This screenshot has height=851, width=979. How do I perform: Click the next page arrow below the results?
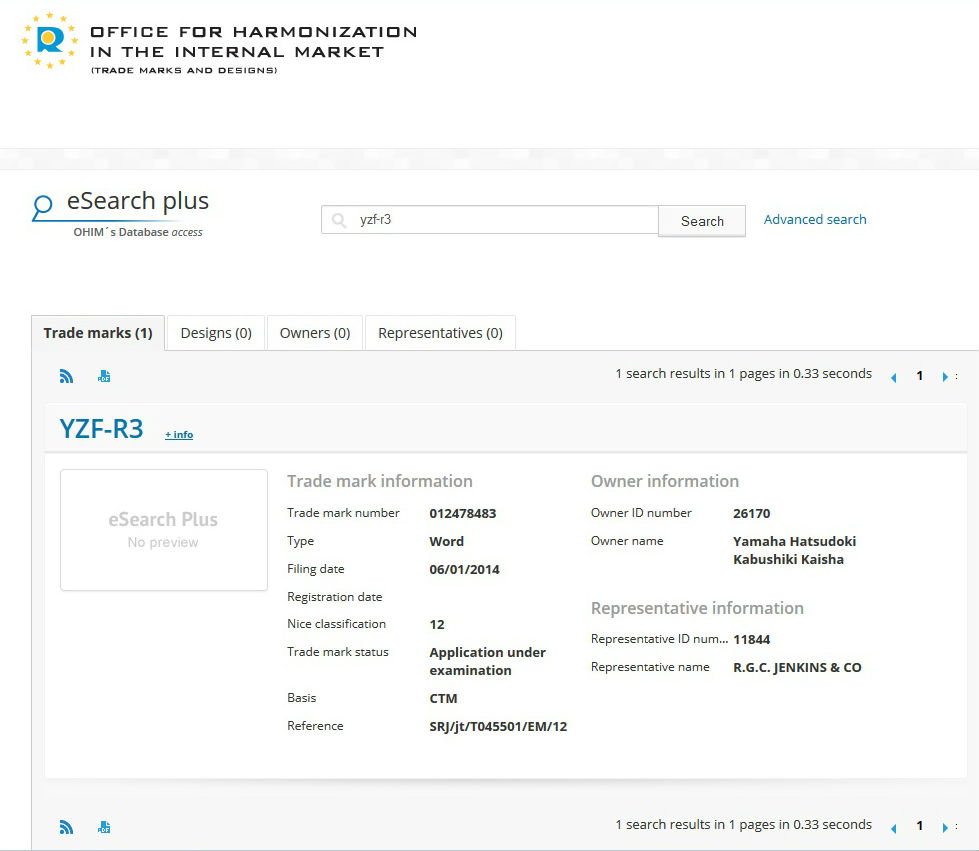945,827
